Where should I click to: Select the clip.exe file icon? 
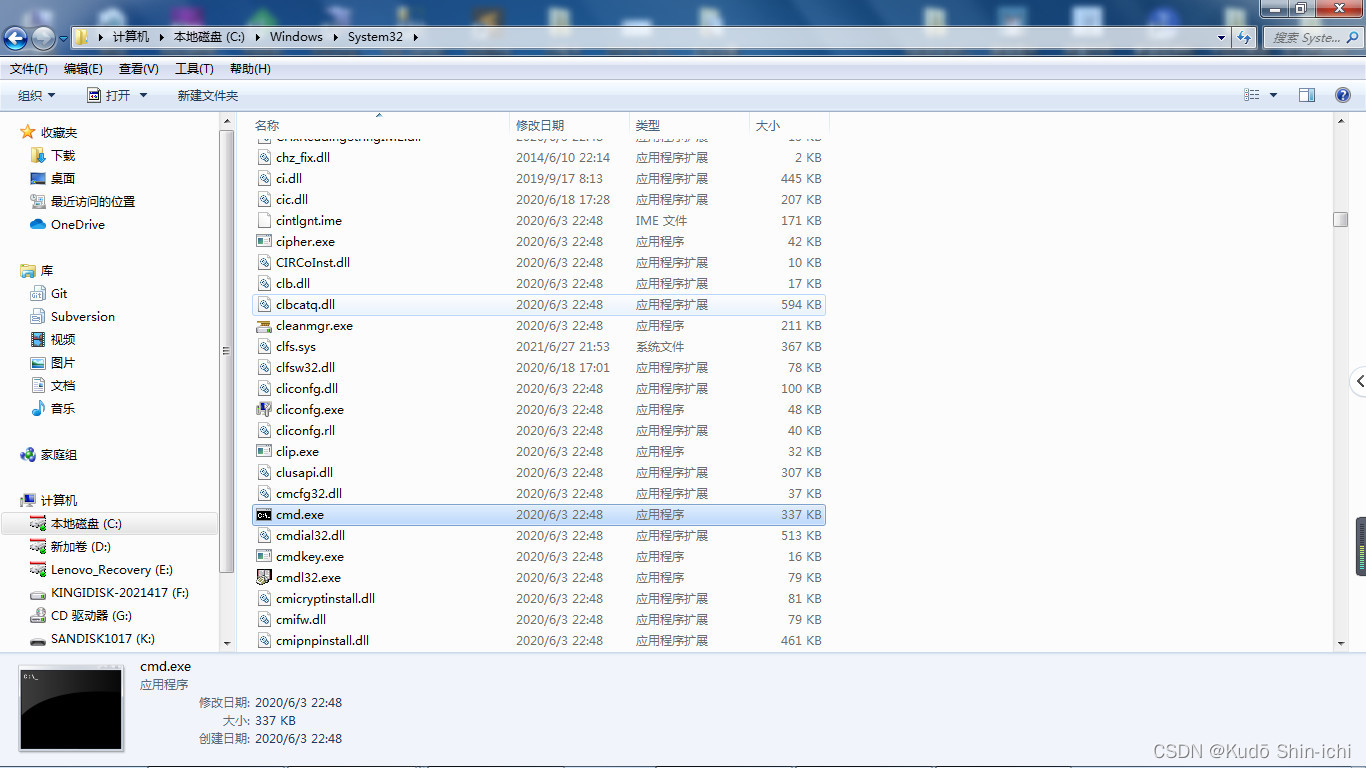point(264,452)
